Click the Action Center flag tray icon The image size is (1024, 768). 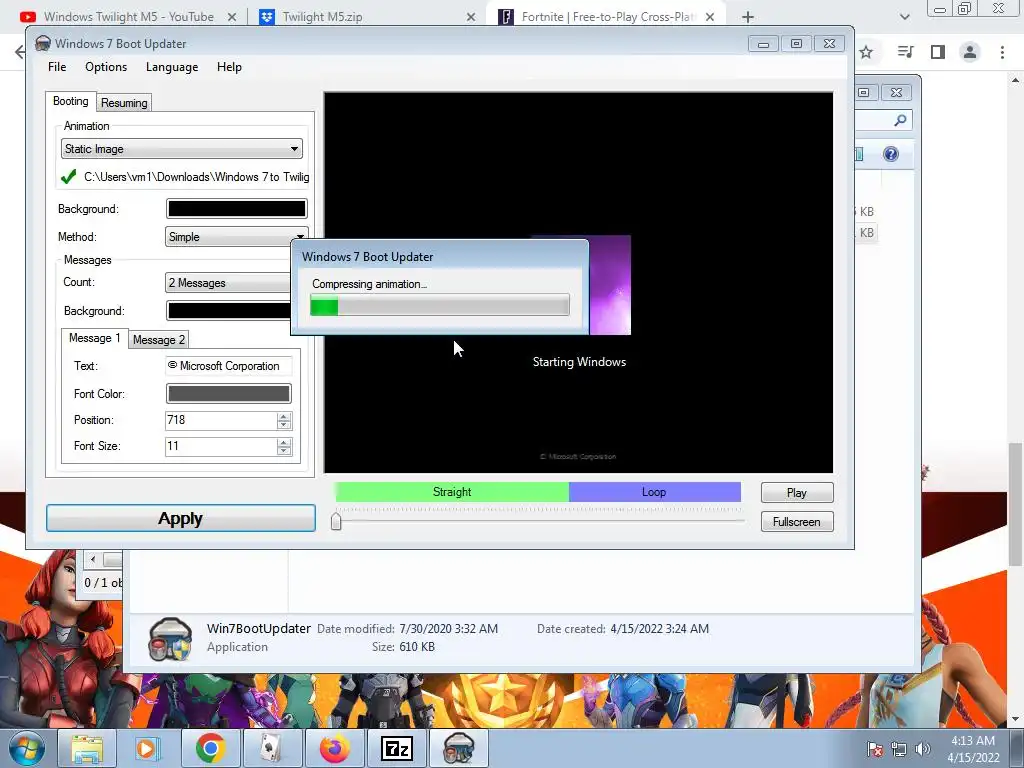874,749
